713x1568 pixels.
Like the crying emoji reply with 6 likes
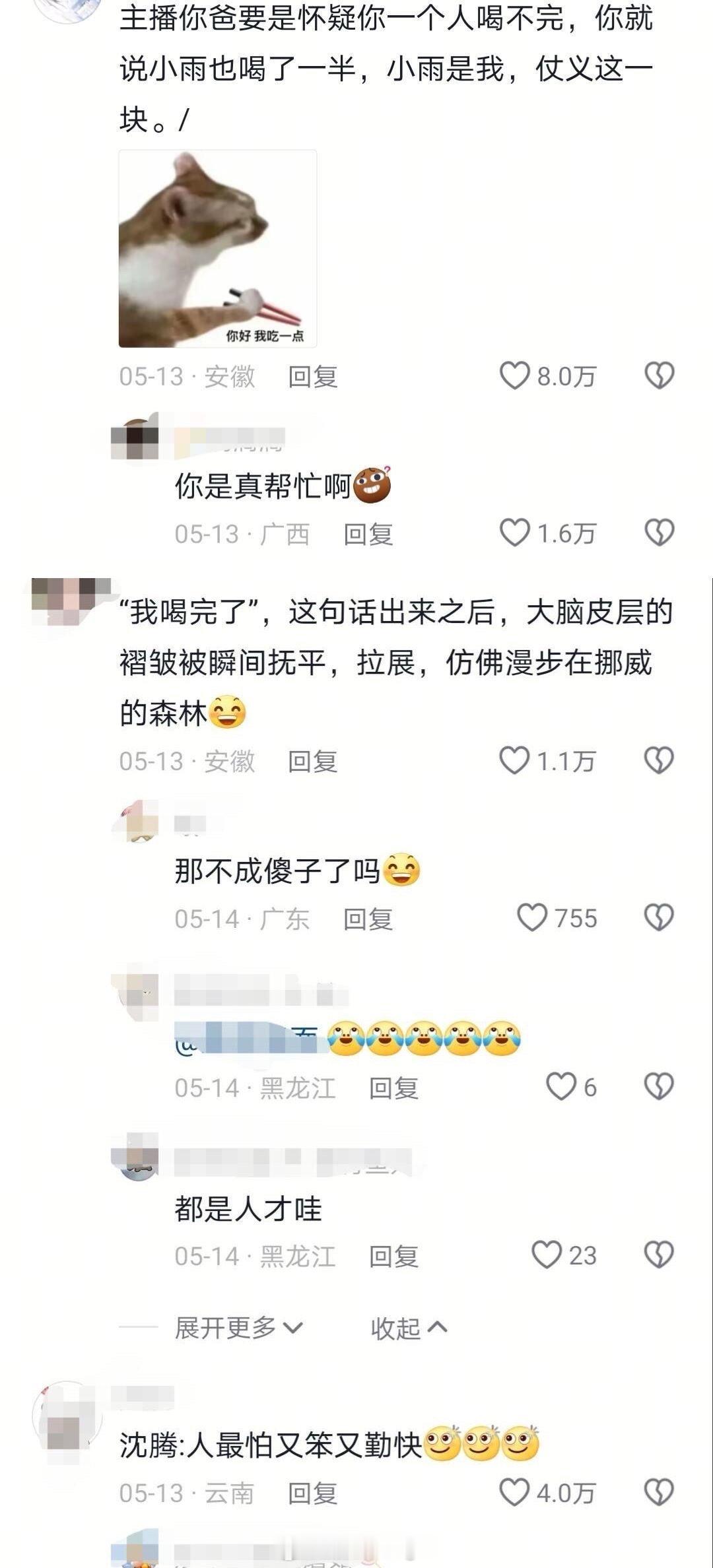562,1086
